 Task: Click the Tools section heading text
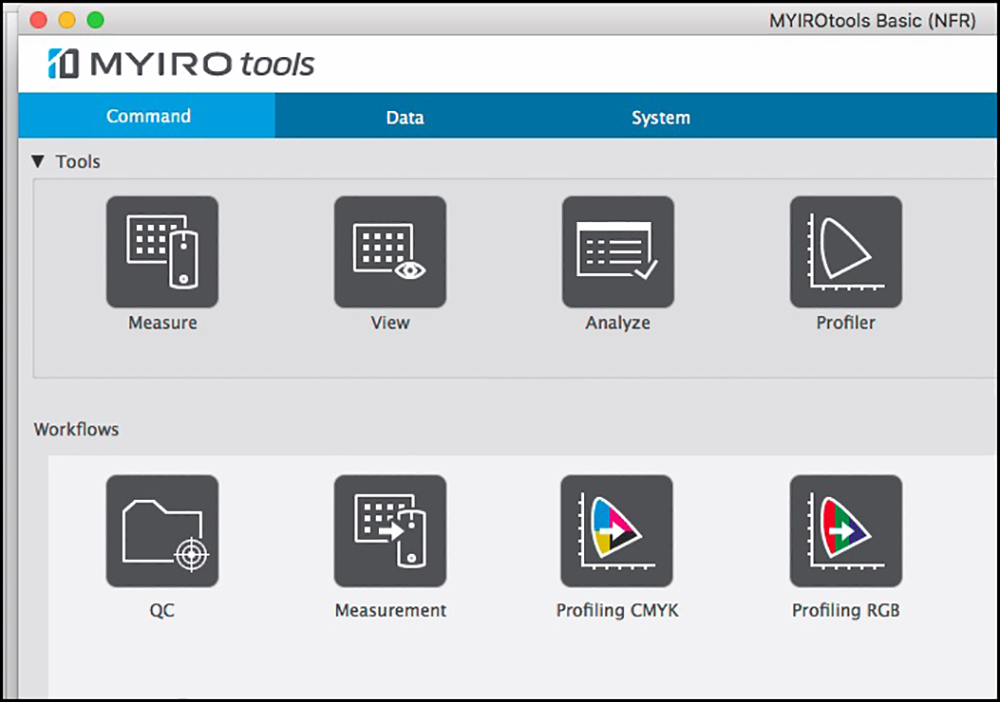[78, 161]
